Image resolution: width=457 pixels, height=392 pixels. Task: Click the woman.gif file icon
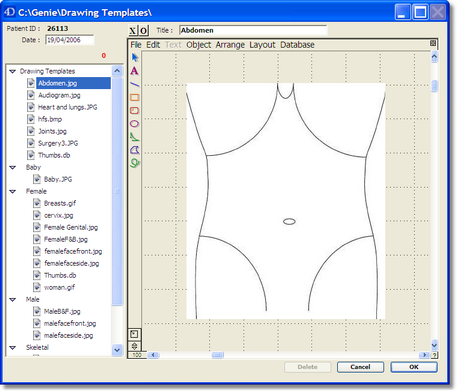pos(37,287)
